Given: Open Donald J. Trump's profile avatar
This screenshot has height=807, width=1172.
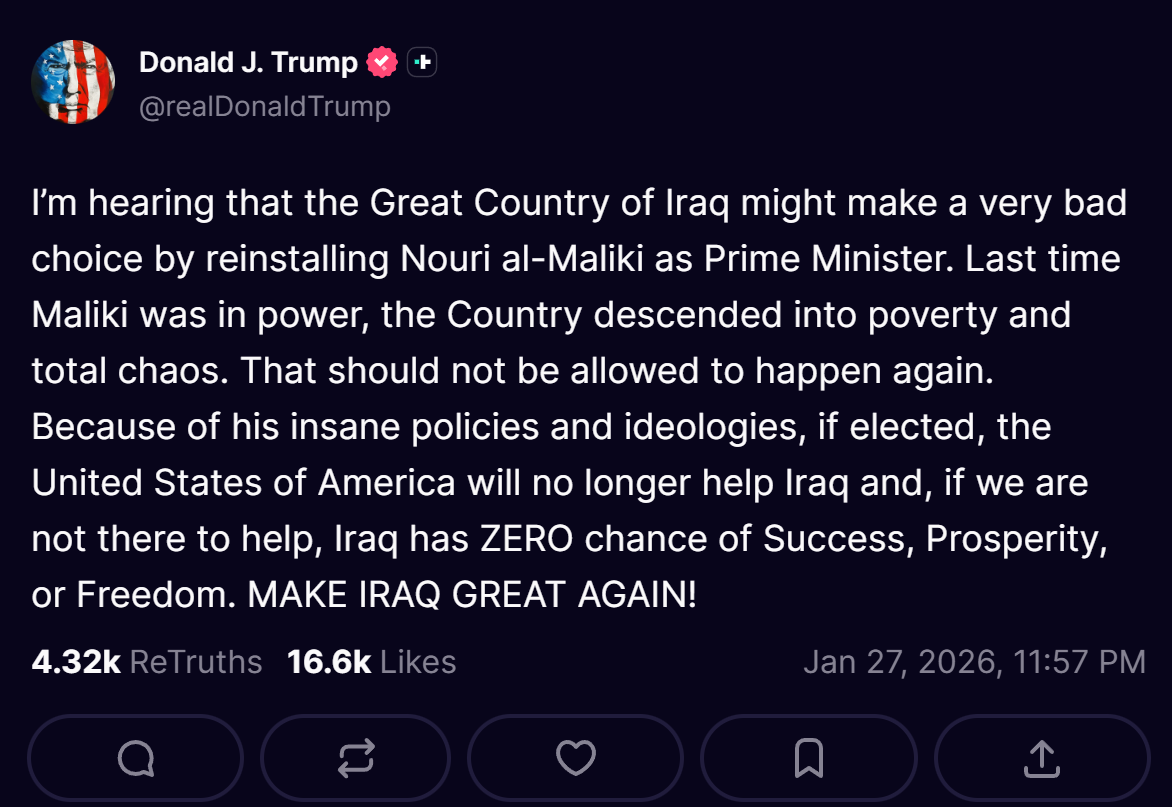Looking at the screenshot, I should click(72, 80).
